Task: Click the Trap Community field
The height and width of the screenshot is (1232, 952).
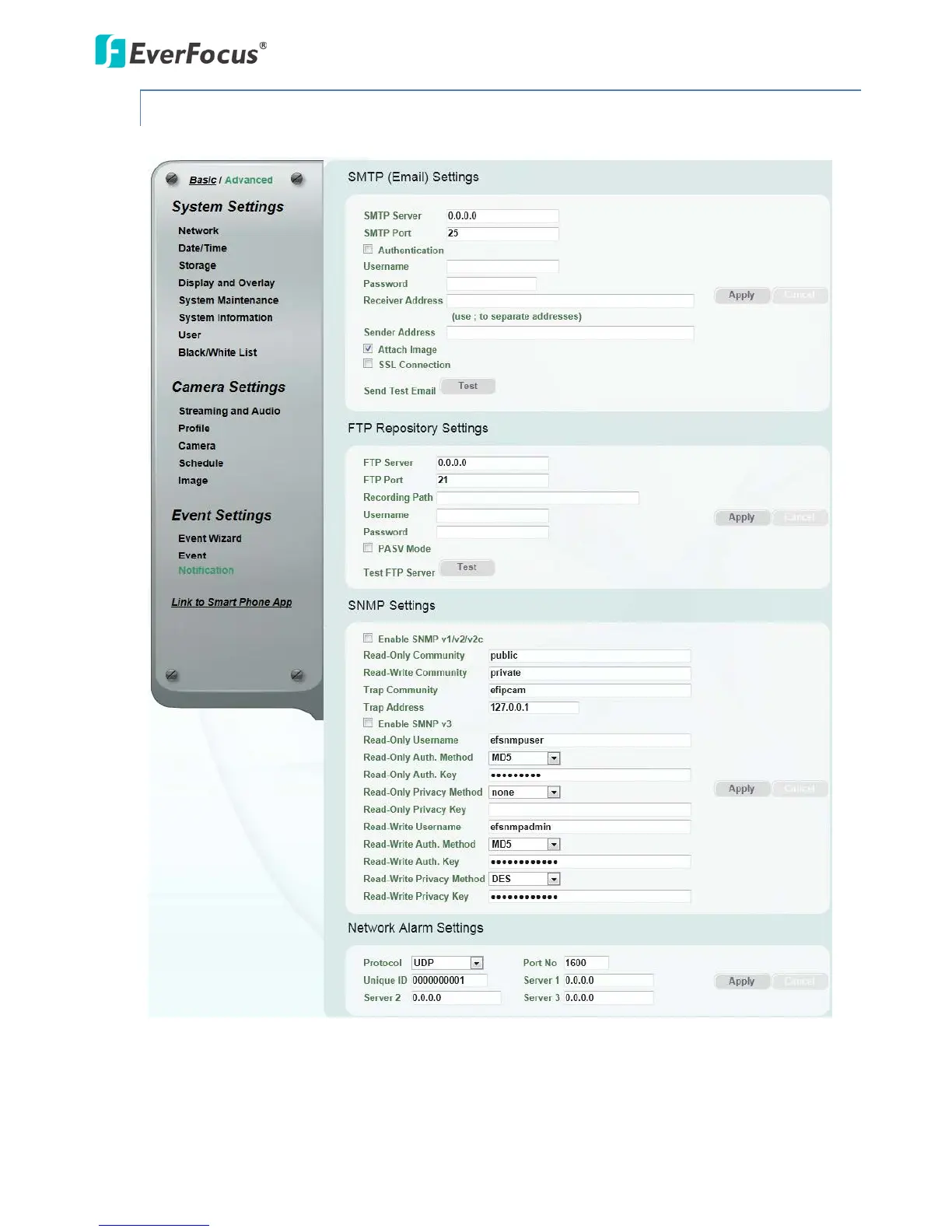Action: (x=590, y=691)
